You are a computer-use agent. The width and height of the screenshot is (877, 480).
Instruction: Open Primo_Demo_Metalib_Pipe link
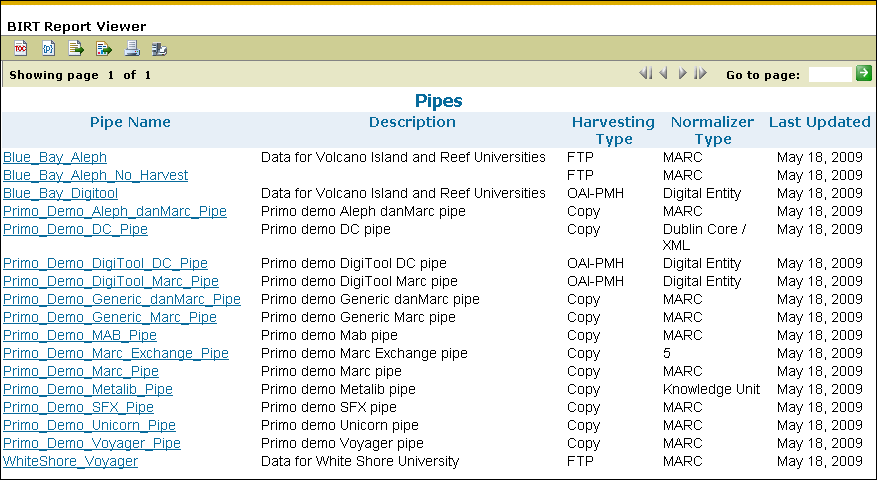88,389
